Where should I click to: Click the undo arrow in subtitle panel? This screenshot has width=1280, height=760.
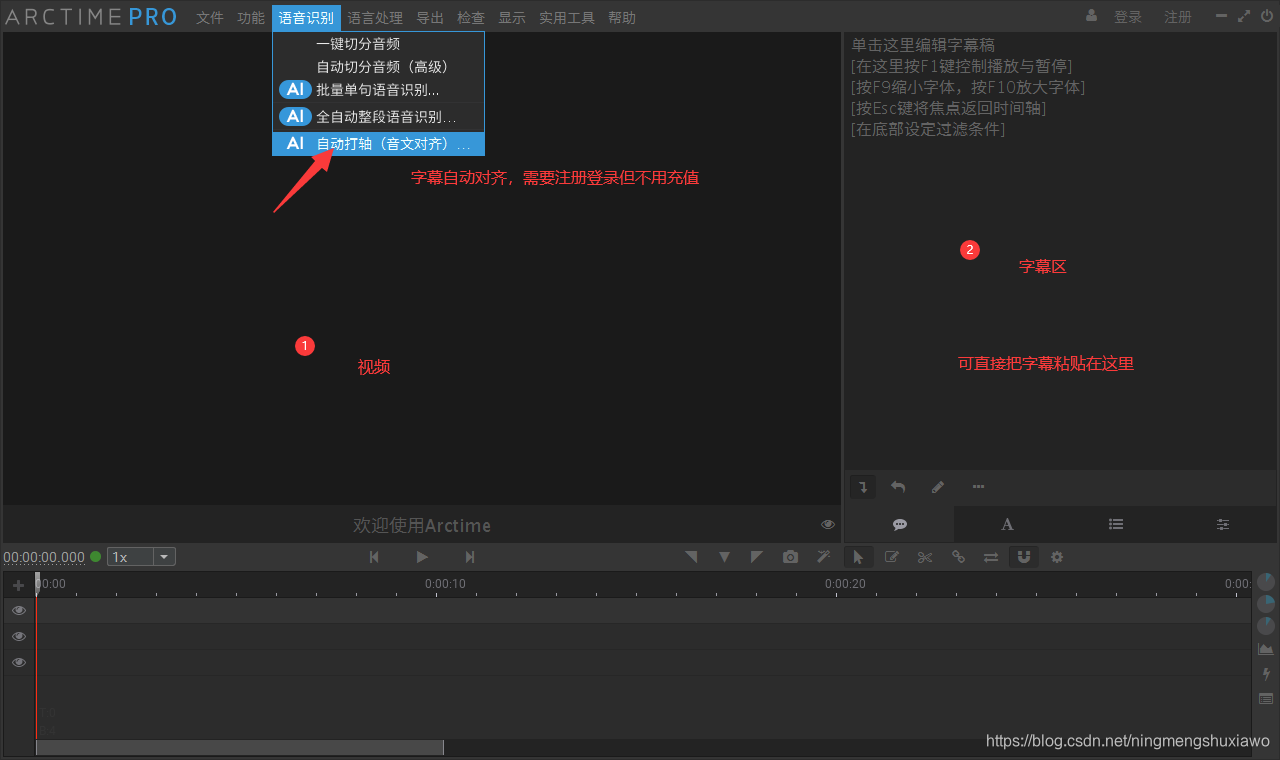point(898,487)
